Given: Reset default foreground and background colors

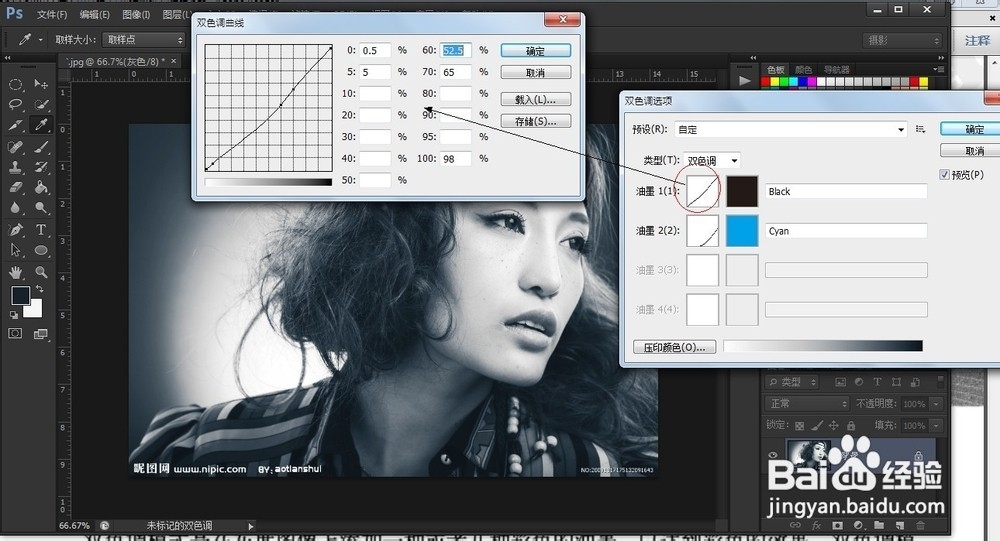Looking at the screenshot, I should pos(14,315).
